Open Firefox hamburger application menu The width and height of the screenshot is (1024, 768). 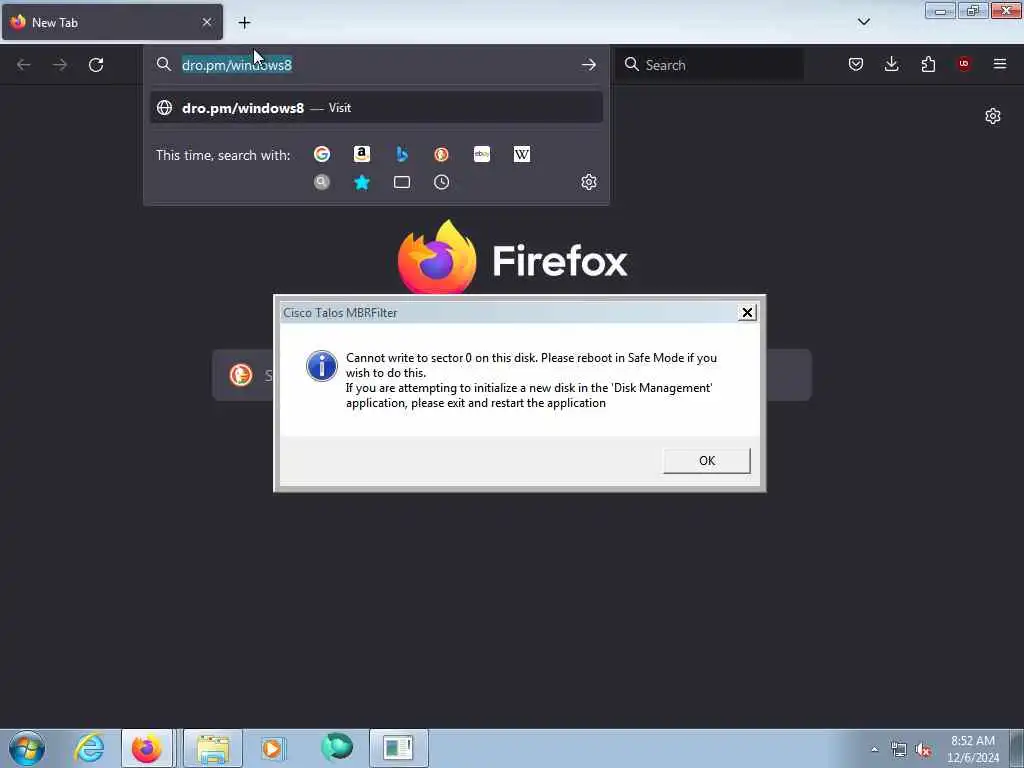(1000, 64)
